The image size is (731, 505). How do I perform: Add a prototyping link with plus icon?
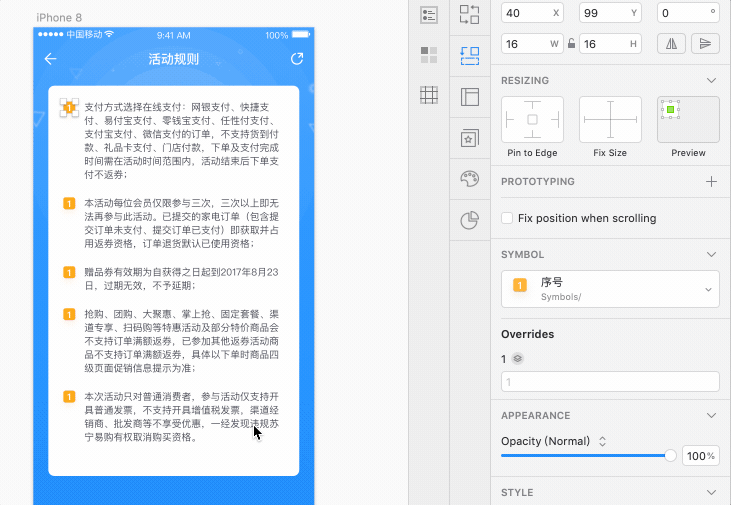pos(711,181)
